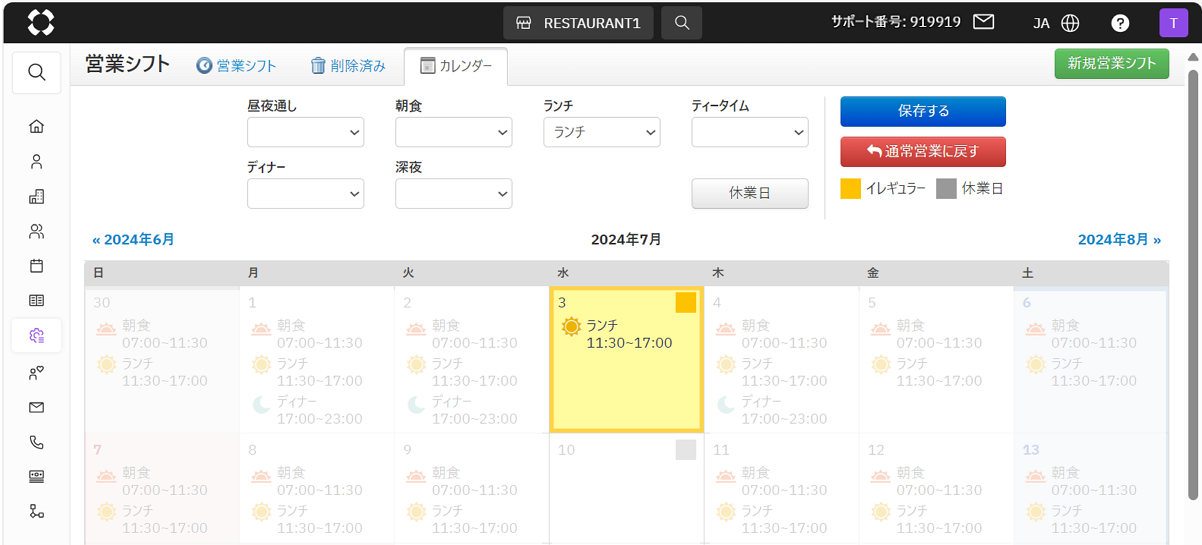Click the search icon in the top bar
Screen dimensions: 1202x545
[681, 23]
